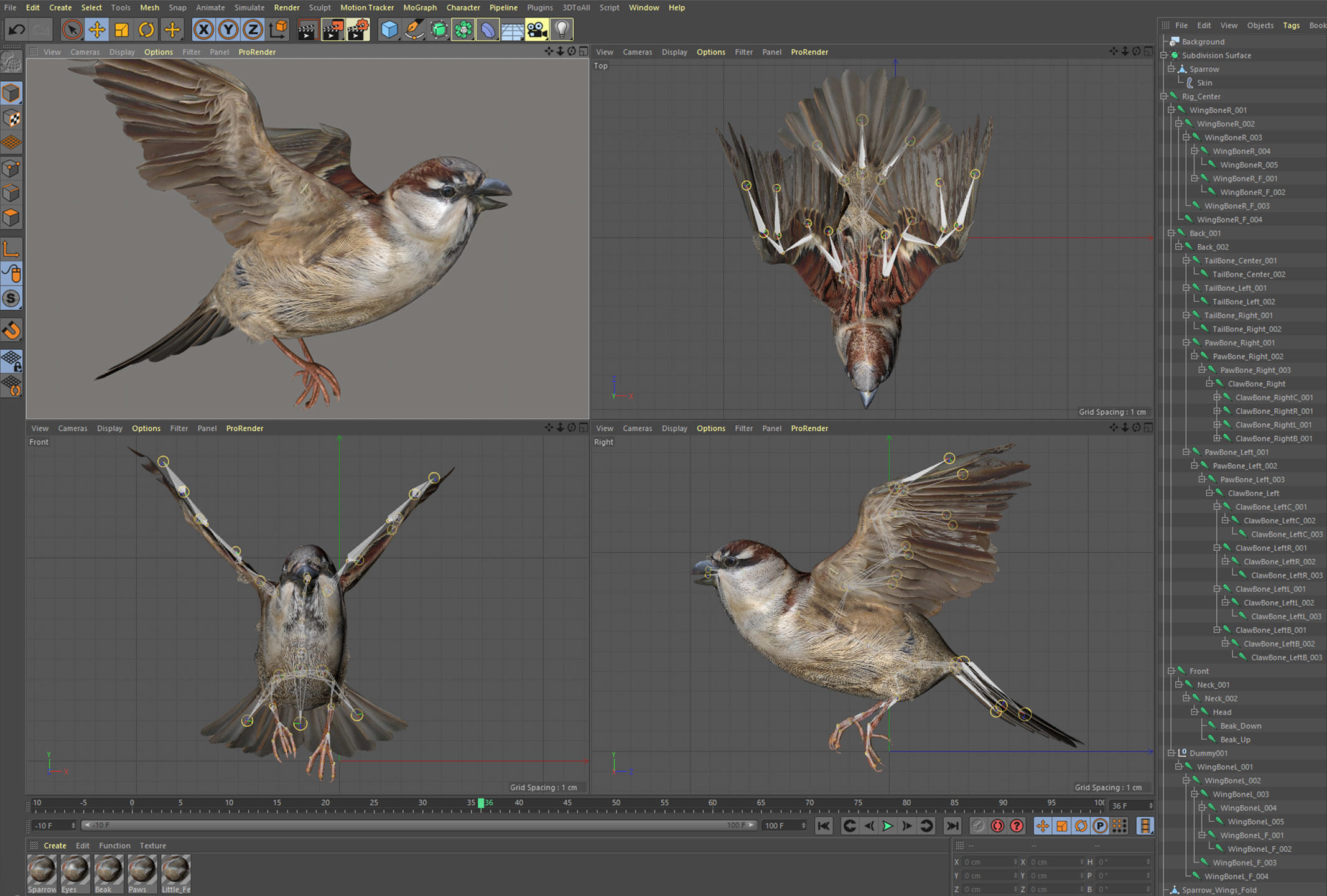Click Record Active Objects keyframe button

tap(978, 826)
